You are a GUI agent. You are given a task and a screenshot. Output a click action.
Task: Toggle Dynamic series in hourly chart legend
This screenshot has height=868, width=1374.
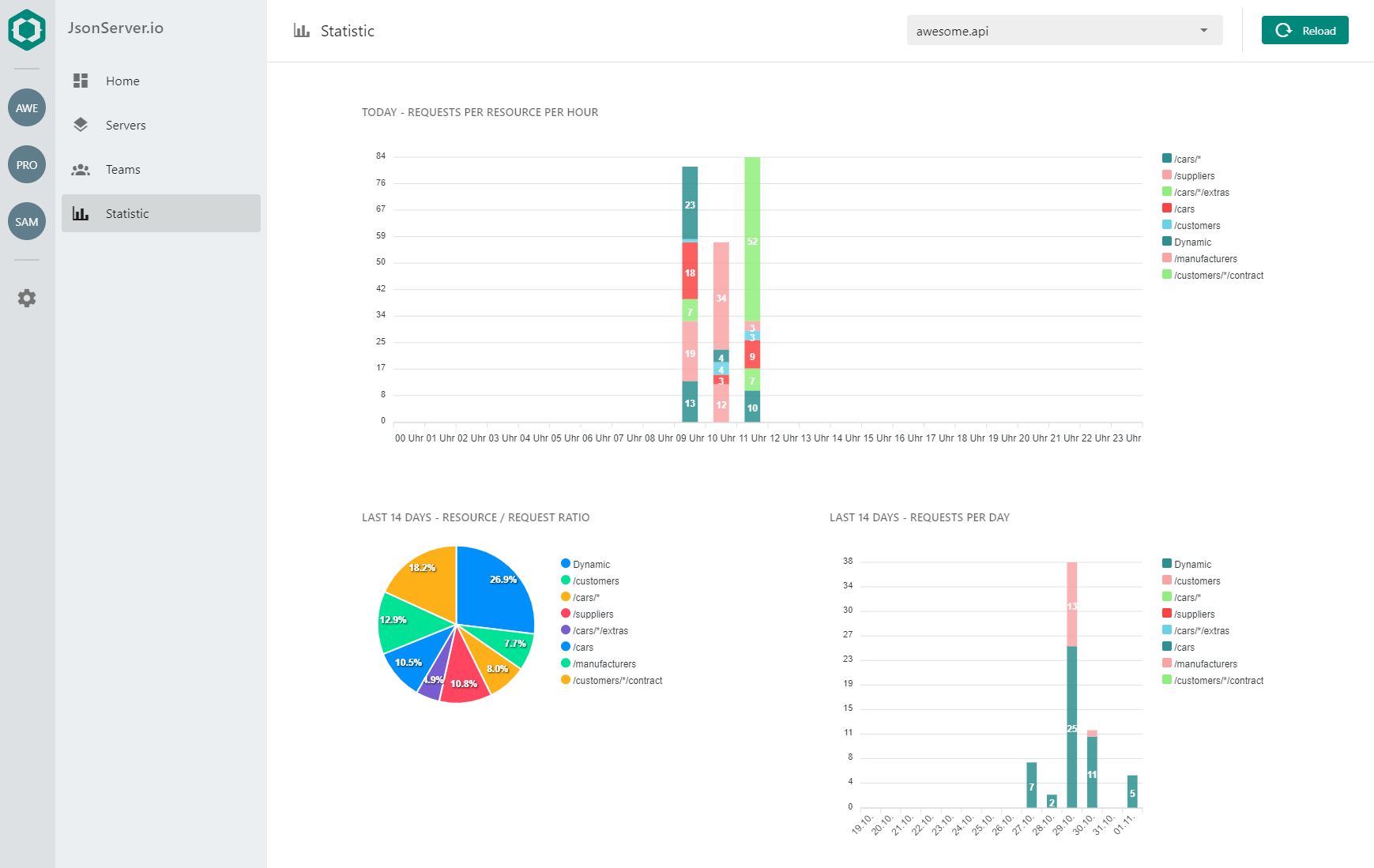(1186, 242)
